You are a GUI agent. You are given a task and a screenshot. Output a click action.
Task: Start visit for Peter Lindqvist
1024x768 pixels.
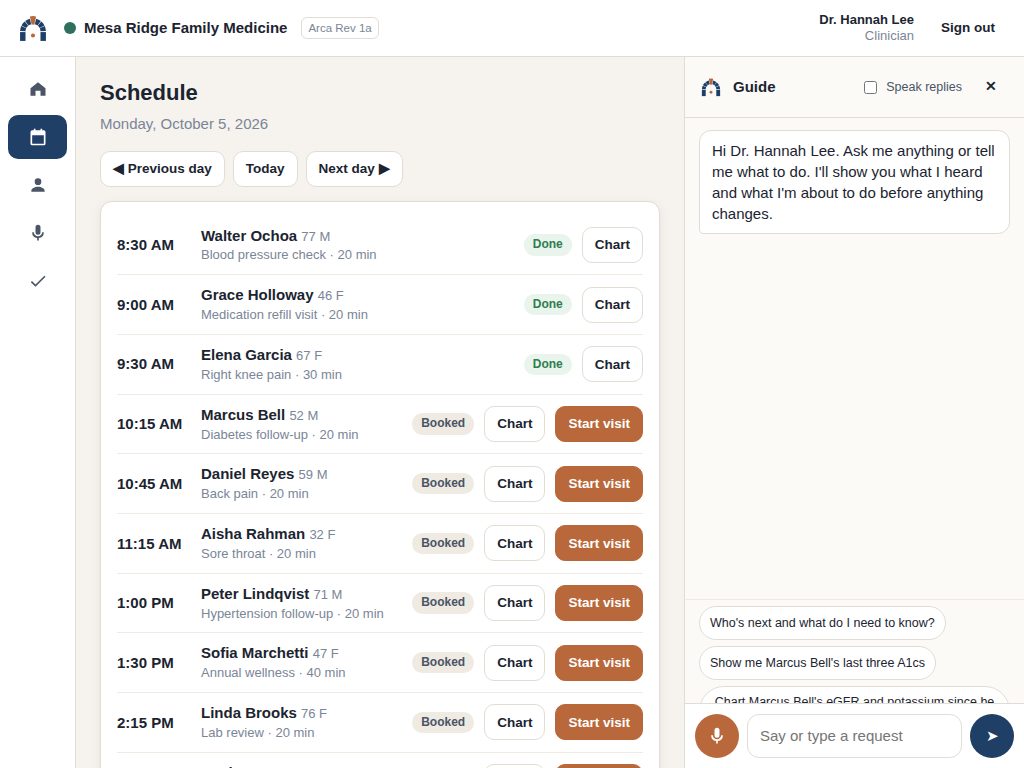point(599,603)
